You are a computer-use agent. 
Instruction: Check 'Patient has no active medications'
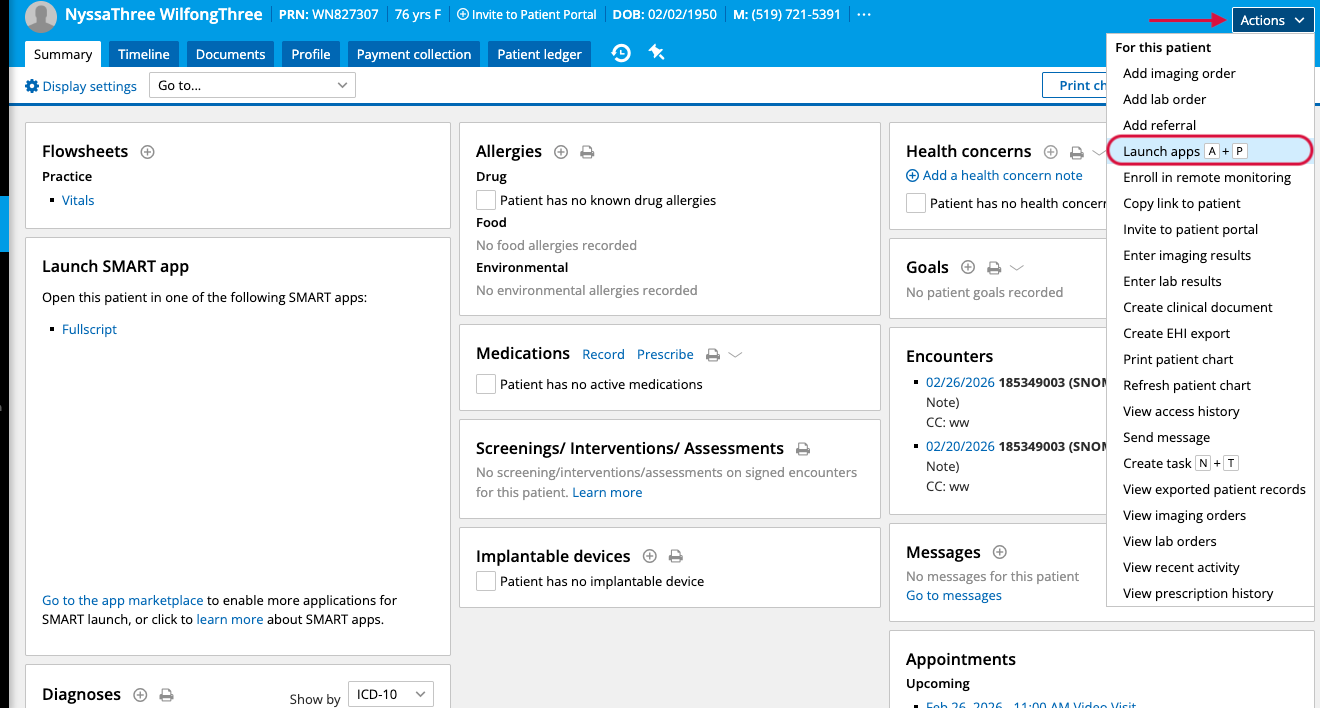486,384
